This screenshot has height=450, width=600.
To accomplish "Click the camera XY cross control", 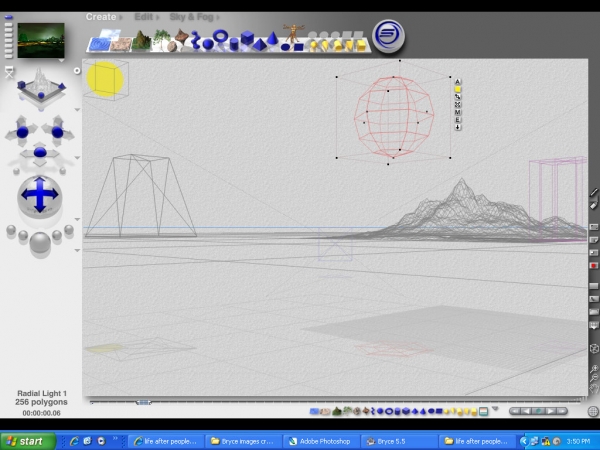I will coord(22,132).
